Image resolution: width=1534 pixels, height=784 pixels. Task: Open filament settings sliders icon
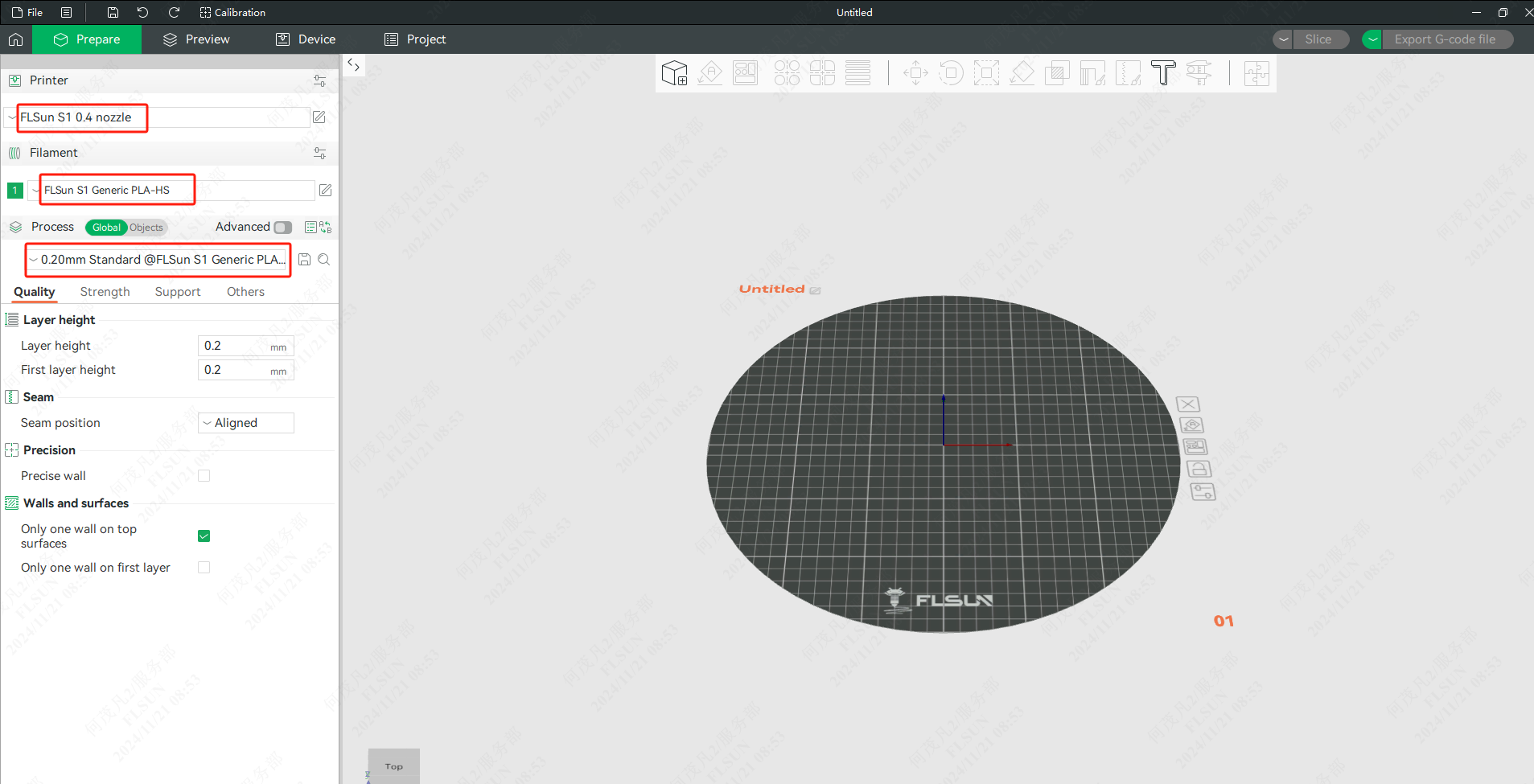(x=319, y=153)
